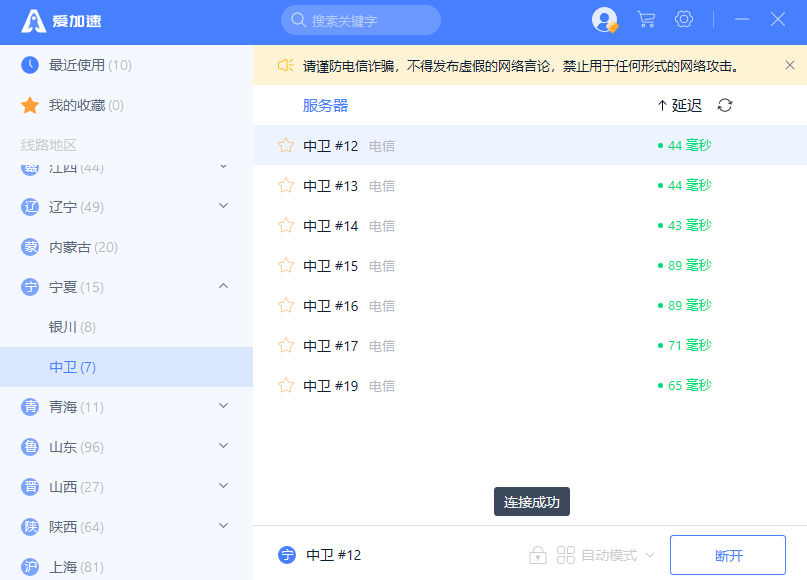This screenshot has width=807, height=580.
Task: Click the clock icon for 最近使用
Action: [30, 65]
